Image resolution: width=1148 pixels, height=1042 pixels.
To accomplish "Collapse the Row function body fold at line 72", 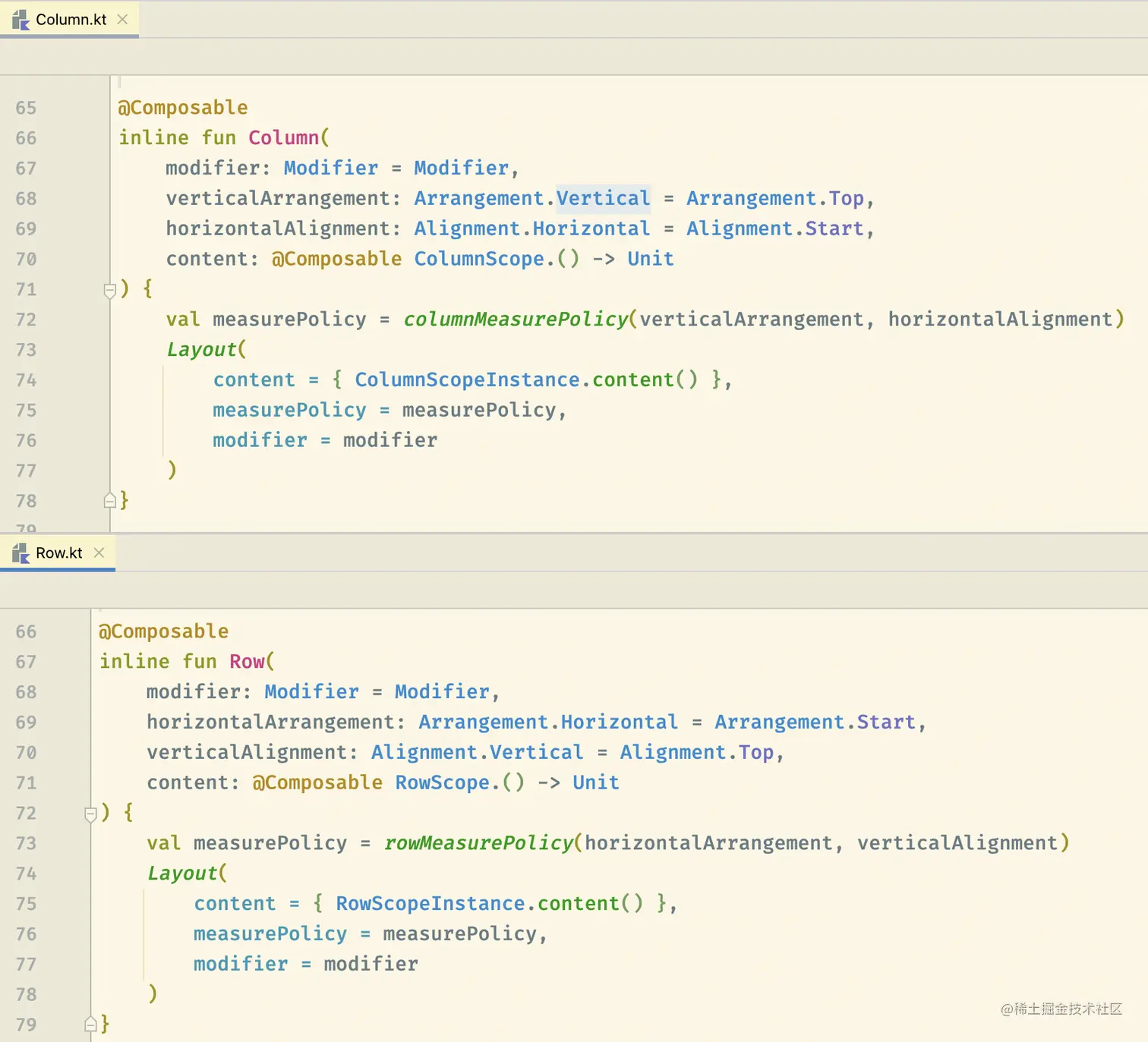I will click(x=90, y=814).
